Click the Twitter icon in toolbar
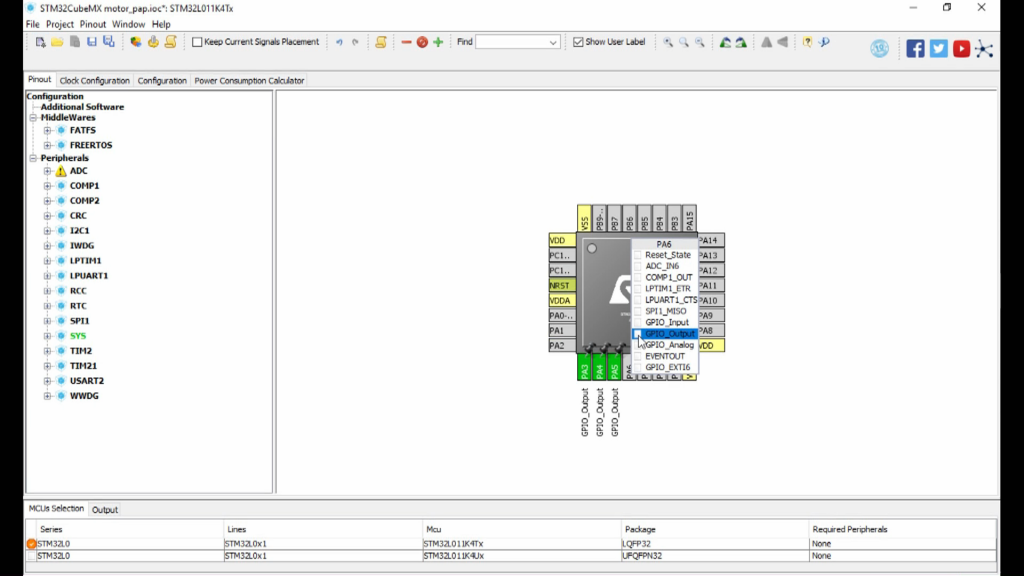Screen dimensions: 1024x576 pos(938,48)
